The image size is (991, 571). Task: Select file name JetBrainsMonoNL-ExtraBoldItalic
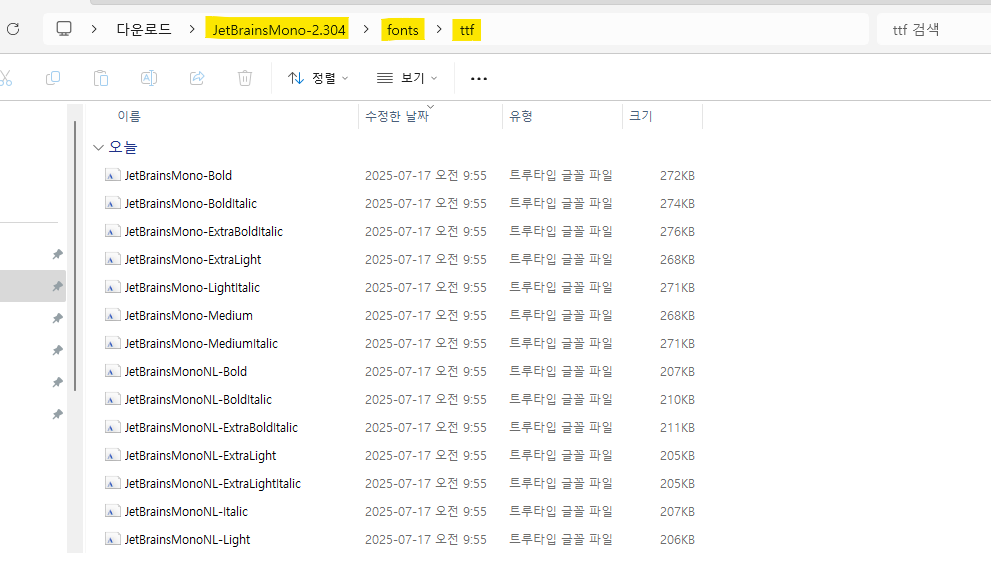(x=211, y=427)
